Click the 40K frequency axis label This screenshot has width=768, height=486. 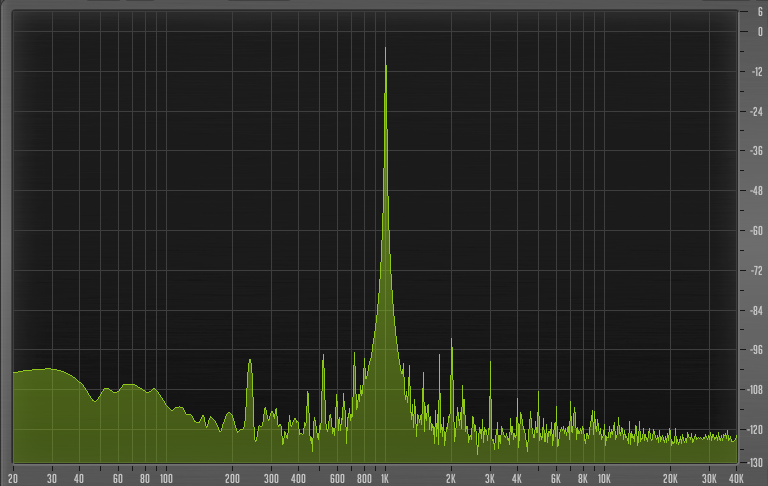pyautogui.click(x=736, y=479)
